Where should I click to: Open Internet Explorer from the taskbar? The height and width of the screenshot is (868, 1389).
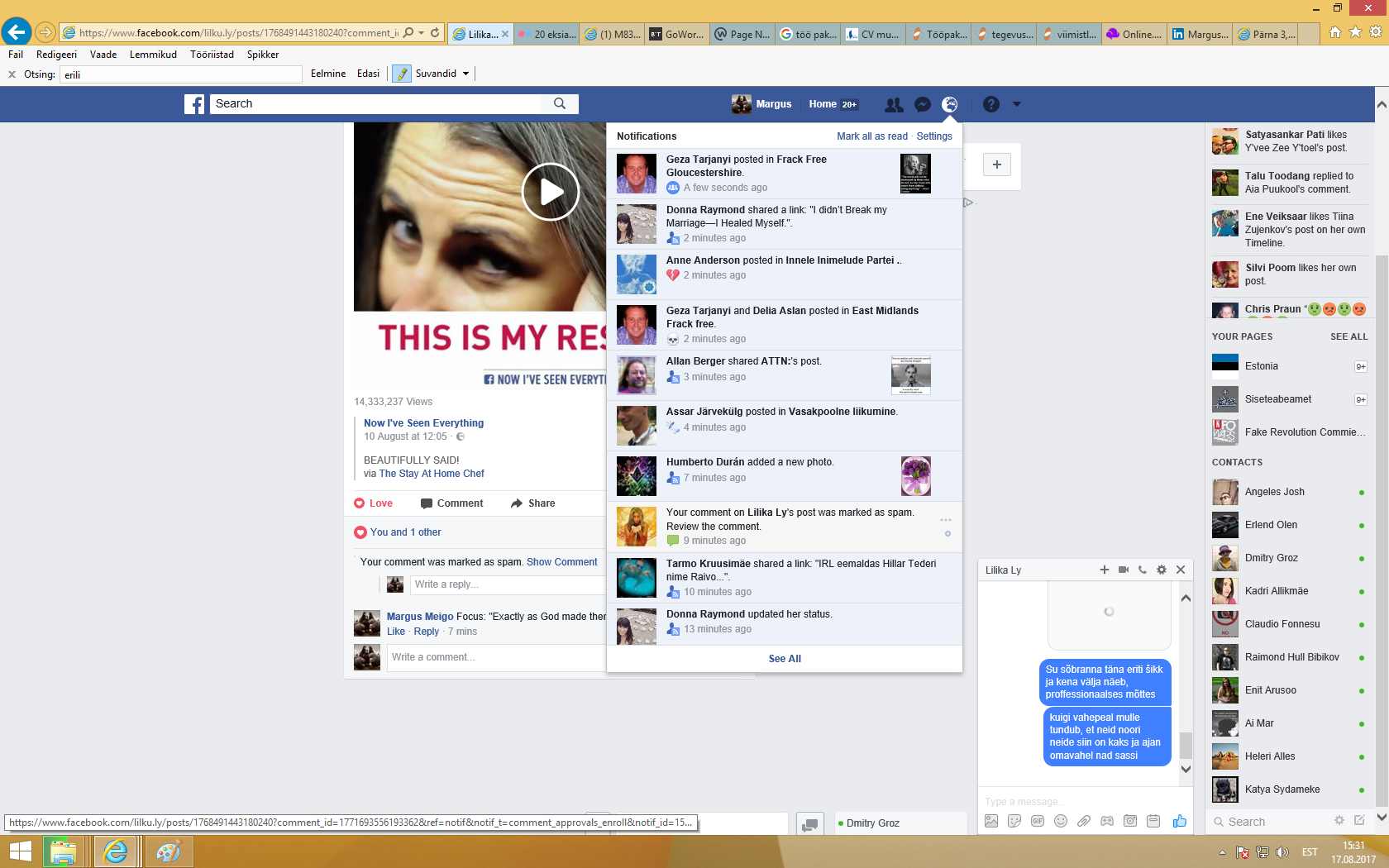116,851
